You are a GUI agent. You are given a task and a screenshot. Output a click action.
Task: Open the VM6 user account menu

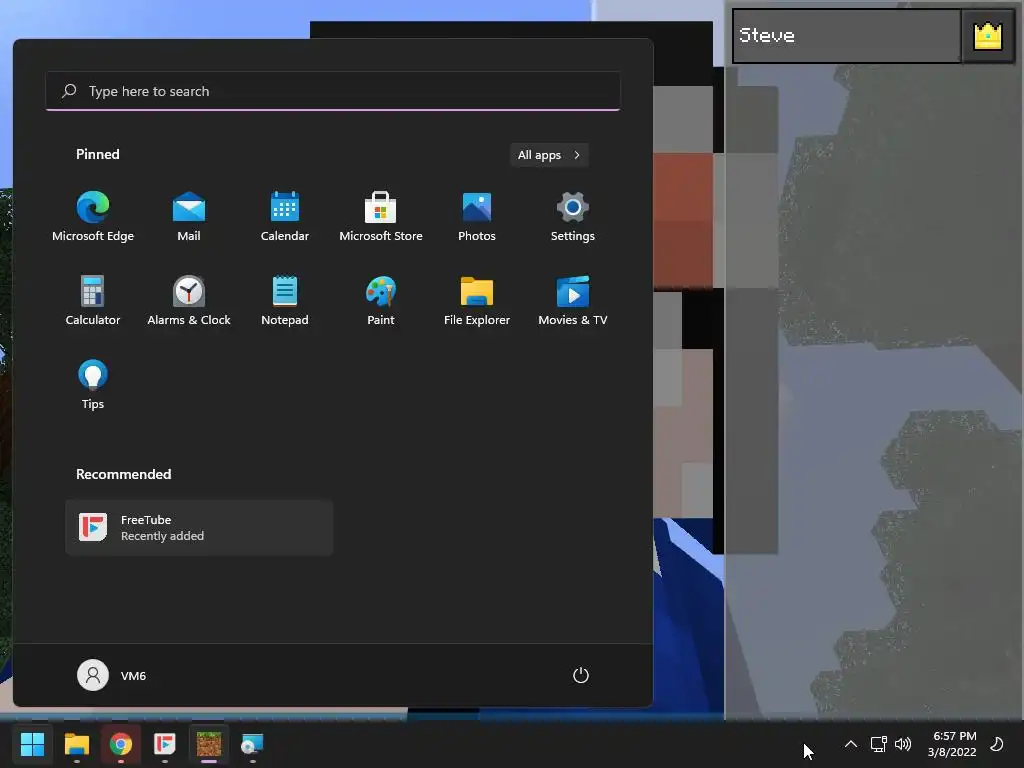pos(112,675)
